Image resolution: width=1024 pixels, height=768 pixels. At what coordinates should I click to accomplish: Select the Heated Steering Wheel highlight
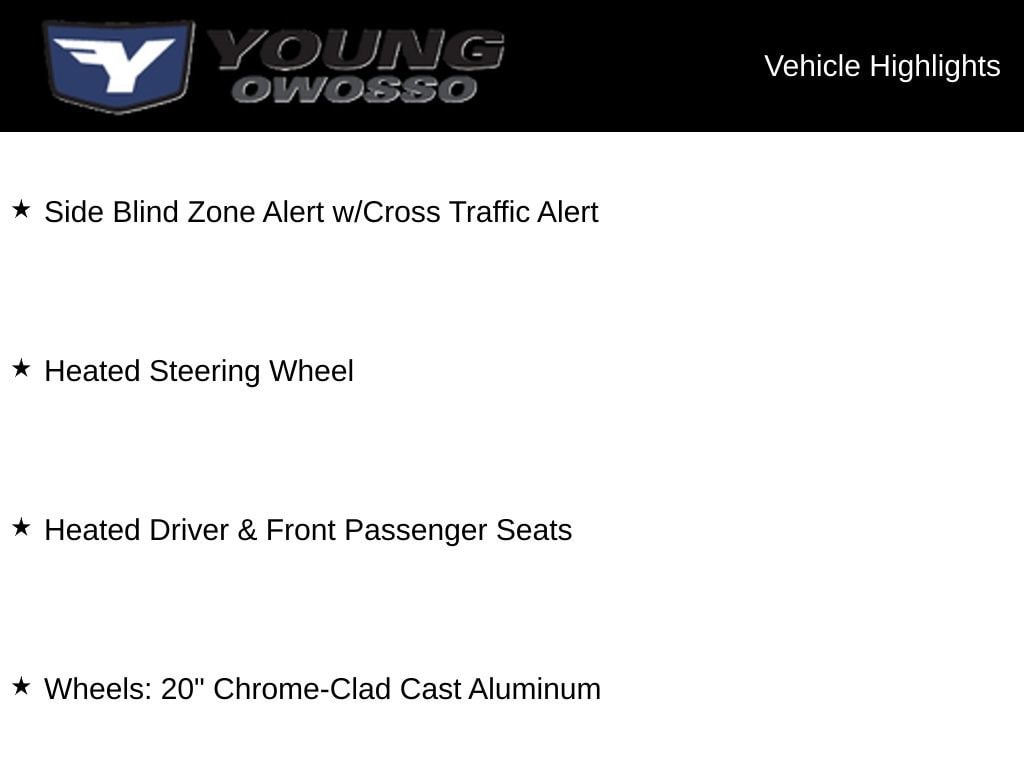pos(199,371)
